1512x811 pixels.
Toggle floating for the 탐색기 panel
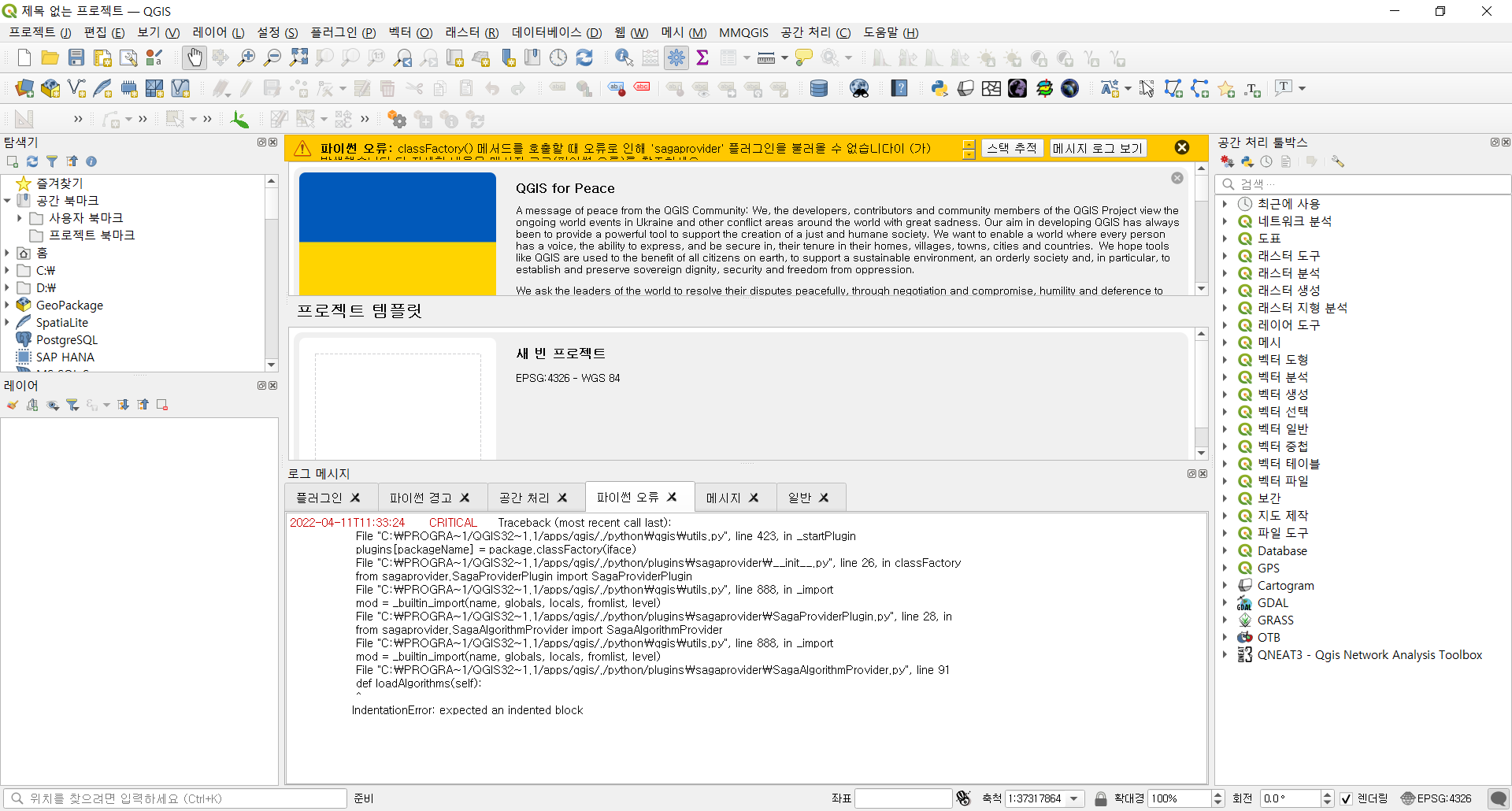point(261,143)
